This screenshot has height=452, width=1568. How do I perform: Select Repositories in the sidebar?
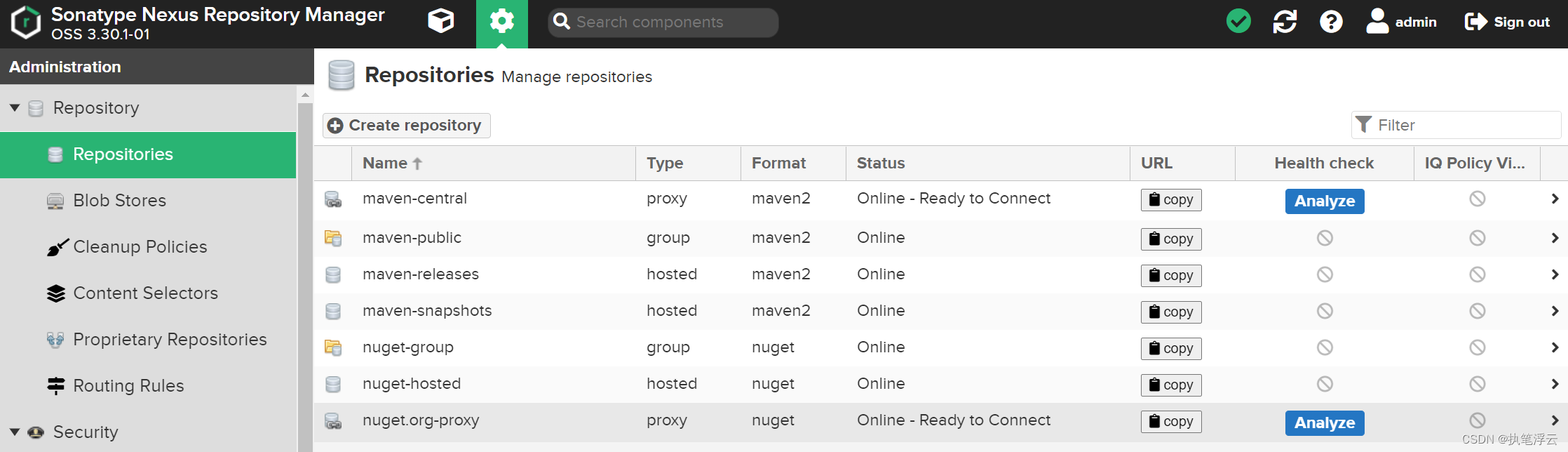pos(148,154)
